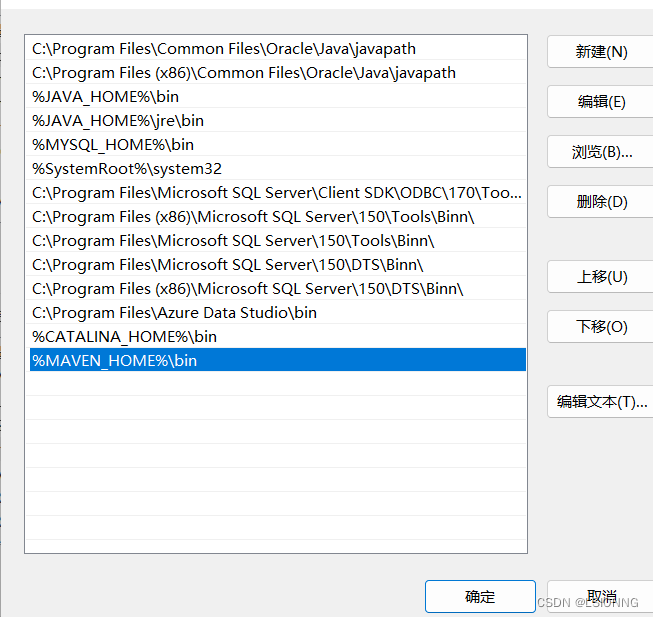Select the %JAVA_HOME%\jre\bin entry
This screenshot has height=617, width=653.
278,121
